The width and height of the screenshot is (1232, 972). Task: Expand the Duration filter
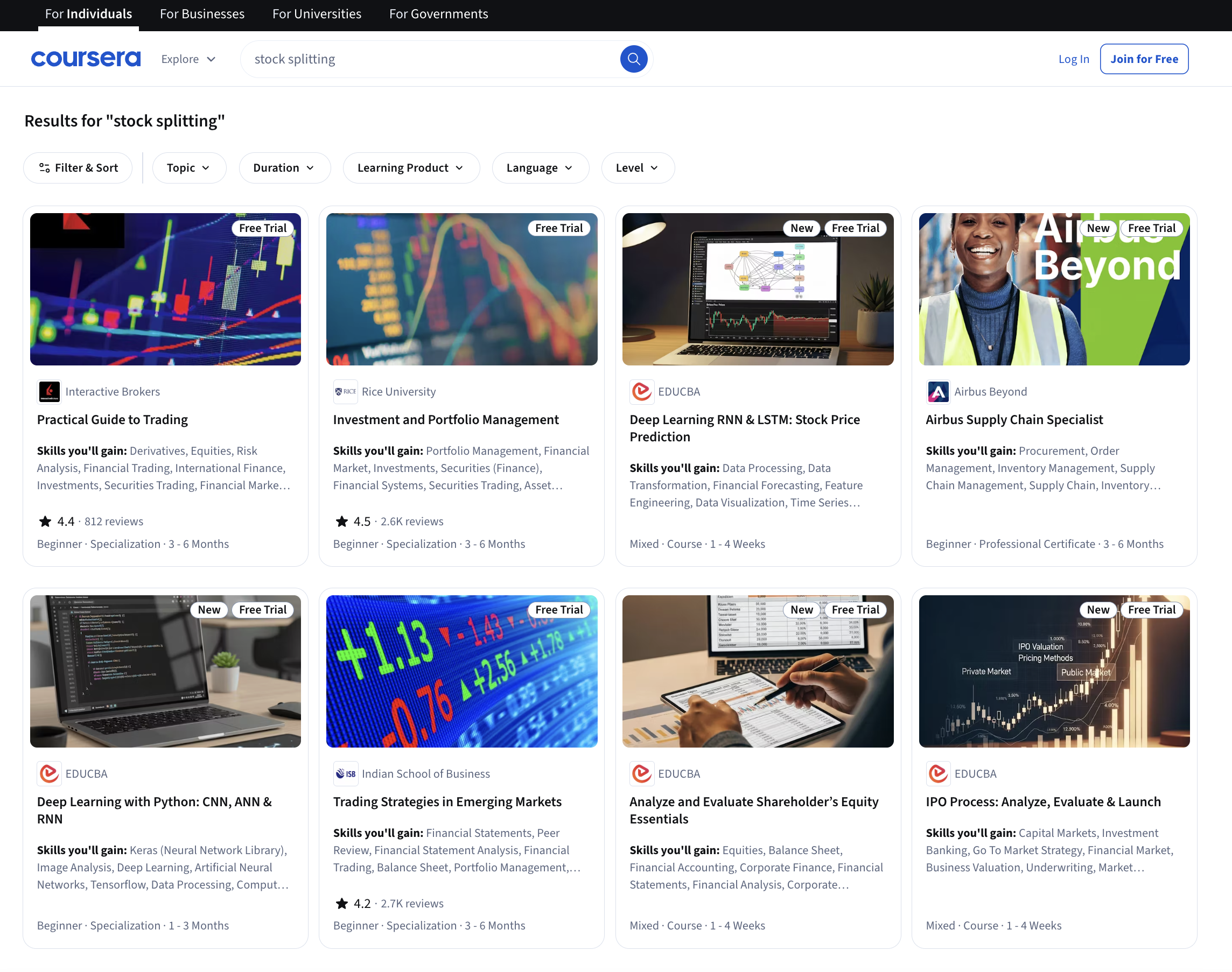[x=284, y=168]
